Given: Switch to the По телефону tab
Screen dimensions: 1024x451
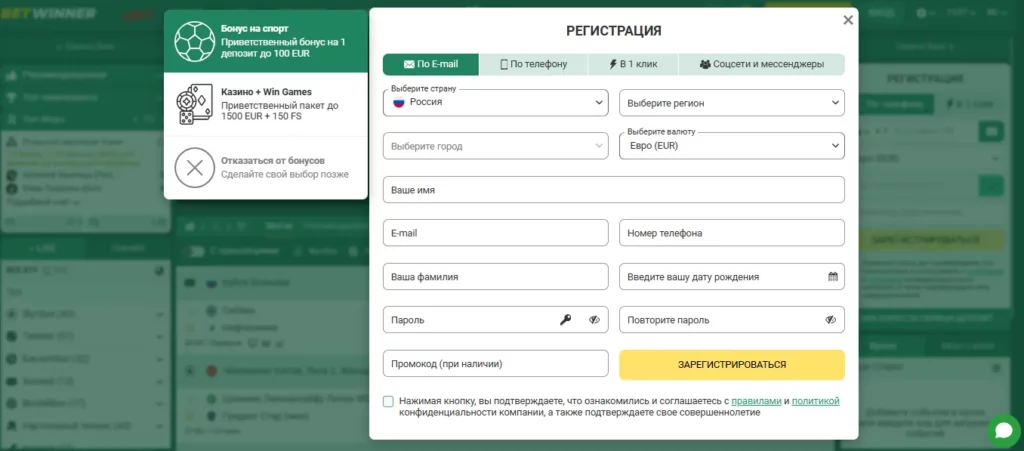Looking at the screenshot, I should pos(535,64).
